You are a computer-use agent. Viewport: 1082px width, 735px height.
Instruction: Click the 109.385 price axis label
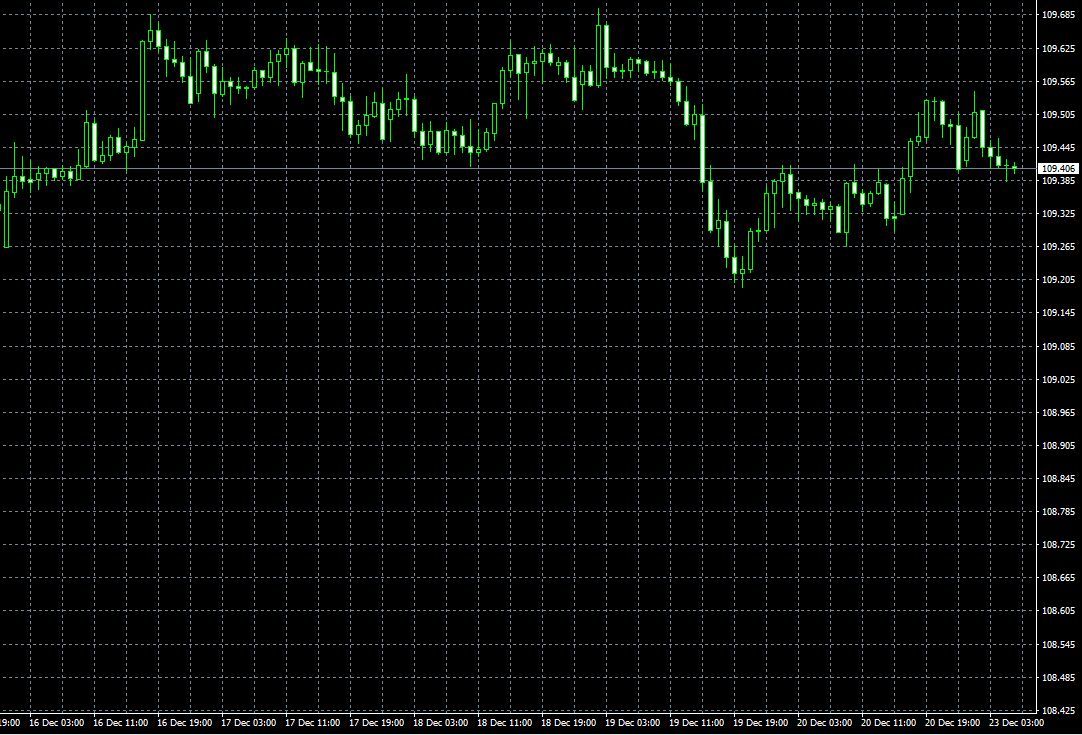pyautogui.click(x=1058, y=181)
